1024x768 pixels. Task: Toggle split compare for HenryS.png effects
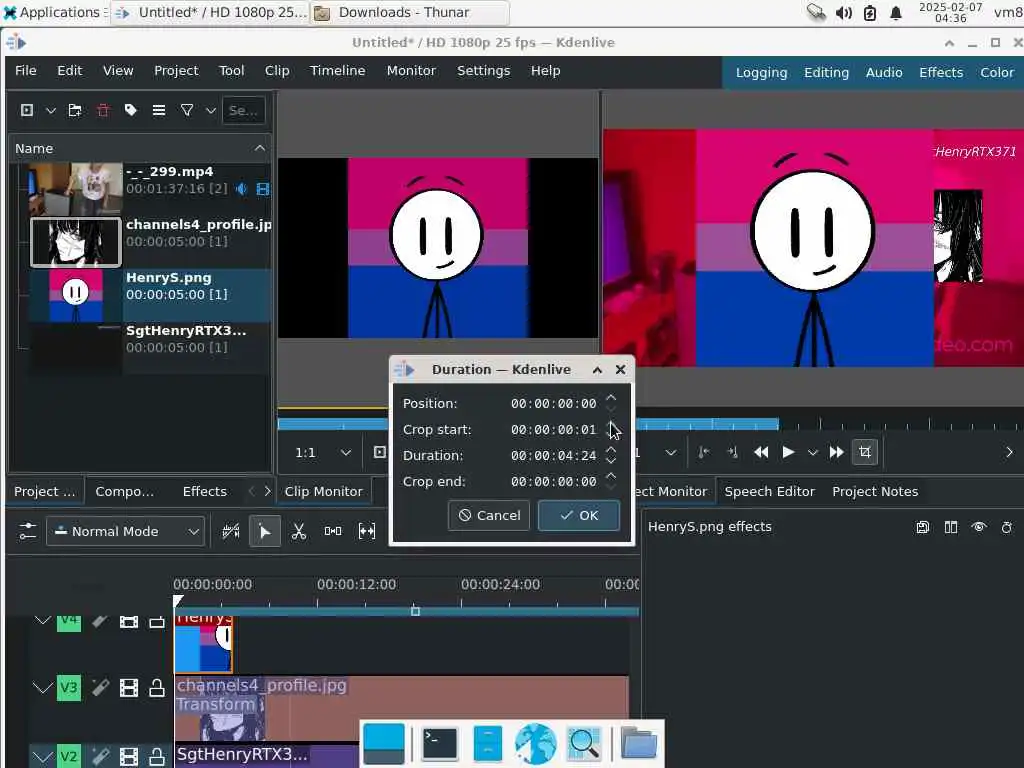tap(950, 527)
